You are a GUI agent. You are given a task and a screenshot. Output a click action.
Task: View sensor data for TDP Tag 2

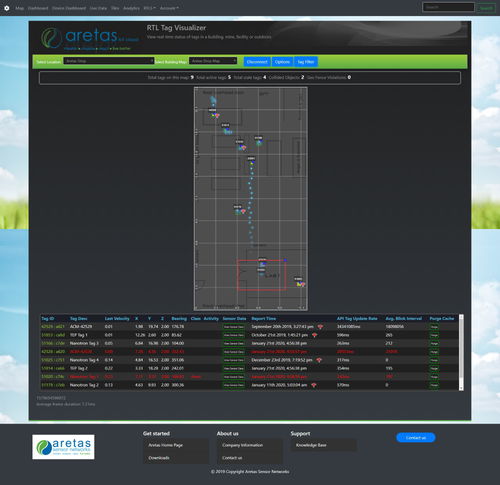pyautogui.click(x=234, y=368)
